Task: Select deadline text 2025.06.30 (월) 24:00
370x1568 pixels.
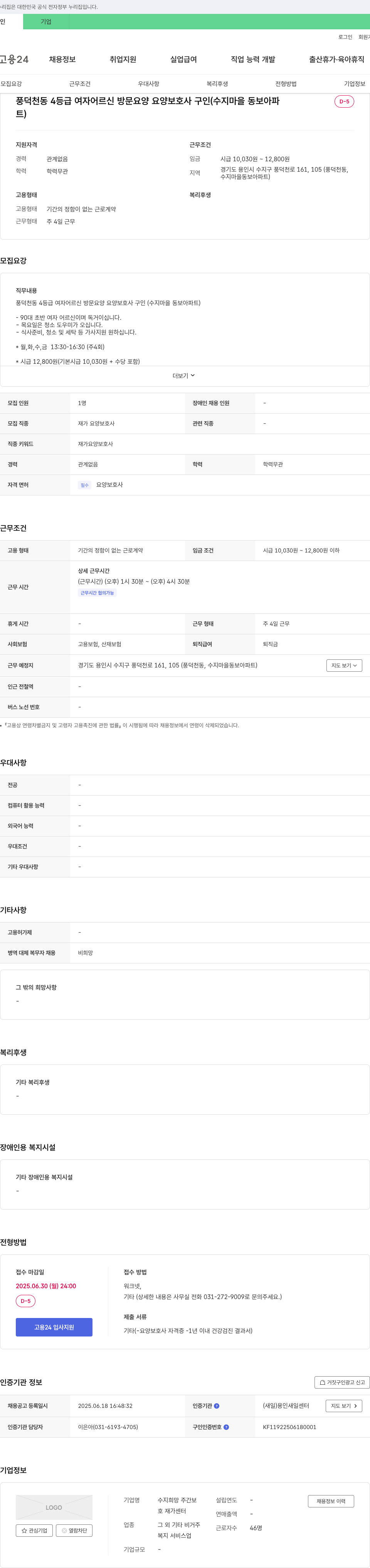Action: coord(45,1286)
